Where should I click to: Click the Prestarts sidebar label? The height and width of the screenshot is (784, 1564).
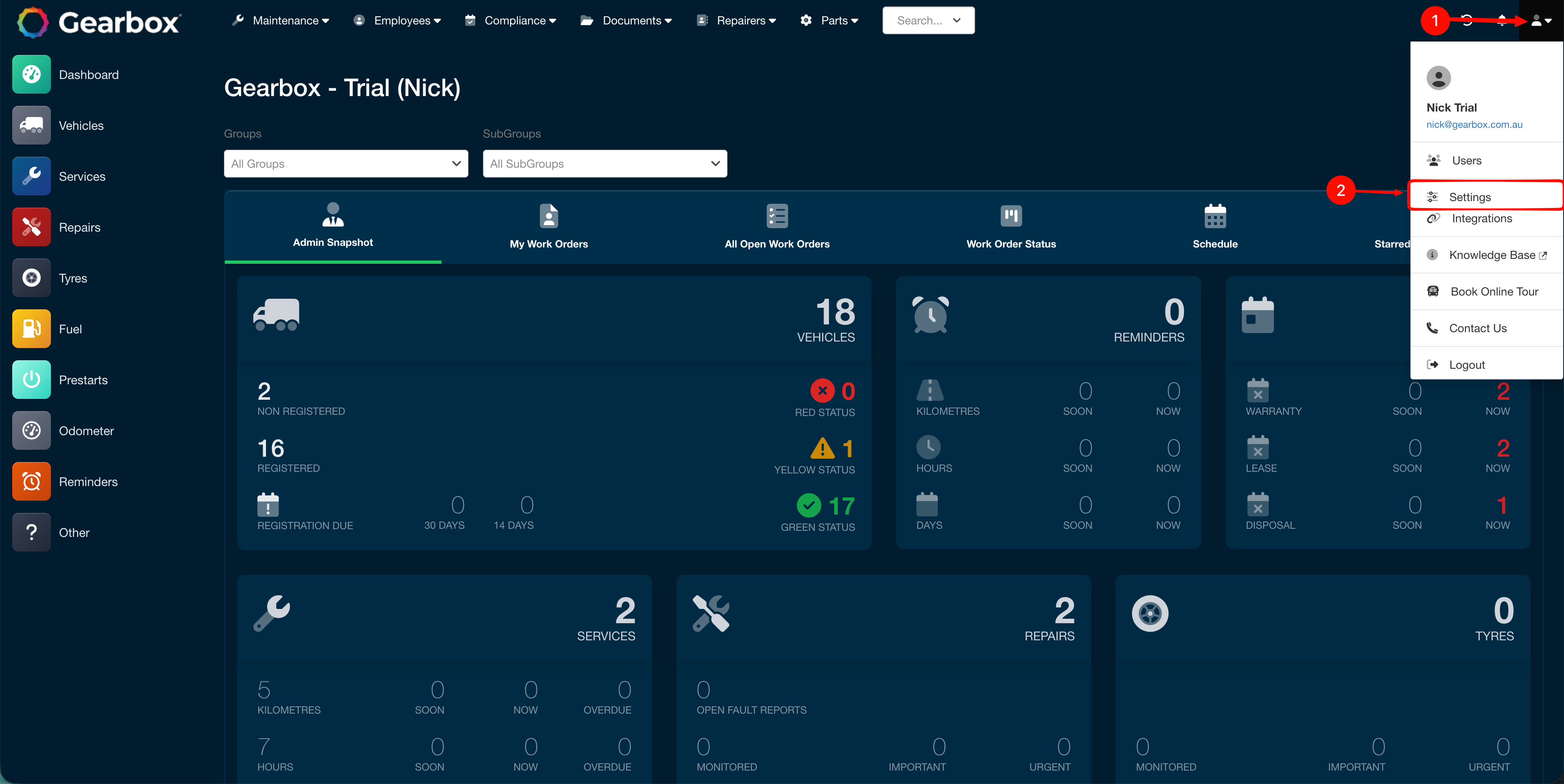pos(83,380)
